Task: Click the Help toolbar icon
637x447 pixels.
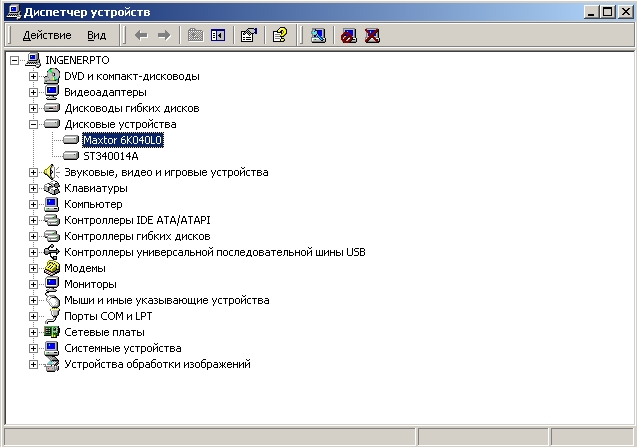Action: tap(280, 35)
